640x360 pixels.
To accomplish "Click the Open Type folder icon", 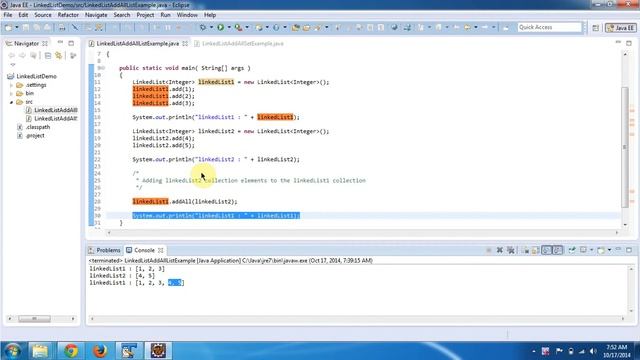I will (296, 27).
